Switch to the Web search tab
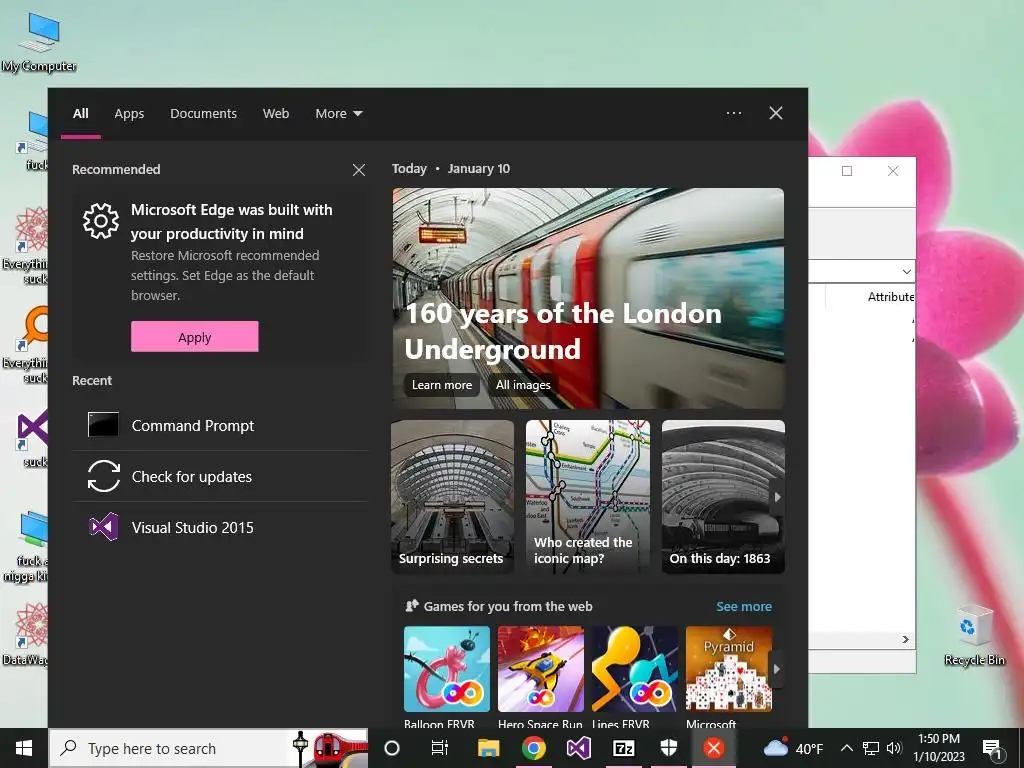1024x768 pixels. tap(276, 114)
